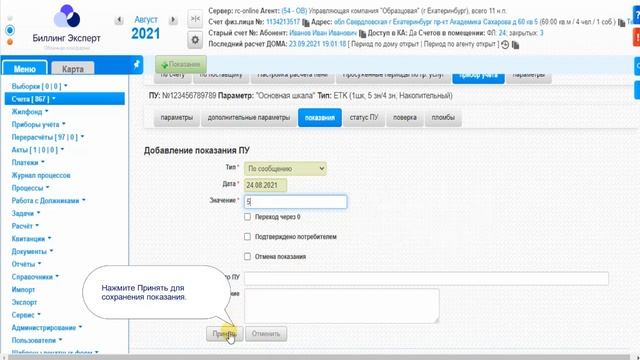Click the long ПУ text field
This screenshot has height=360, width=640.
click(x=426, y=278)
